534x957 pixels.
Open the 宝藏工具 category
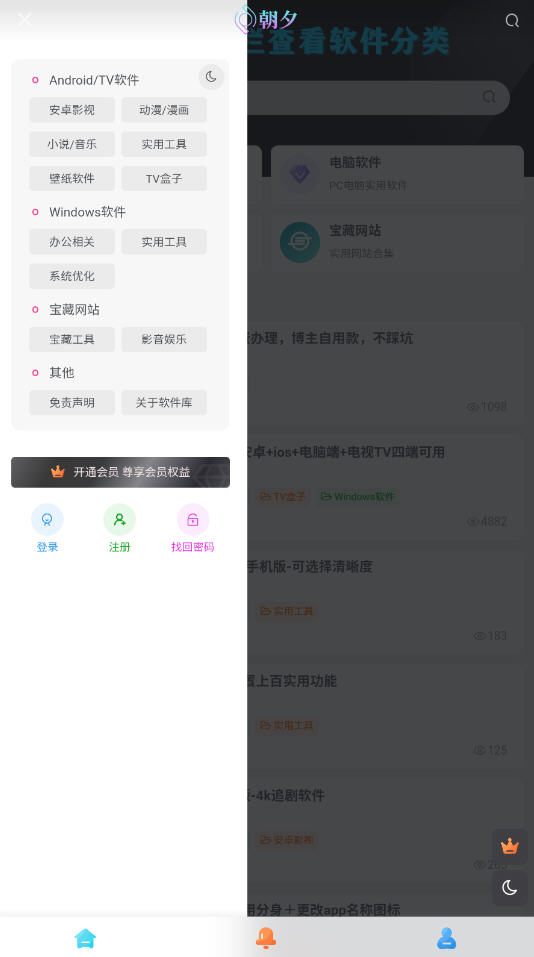[72, 339]
